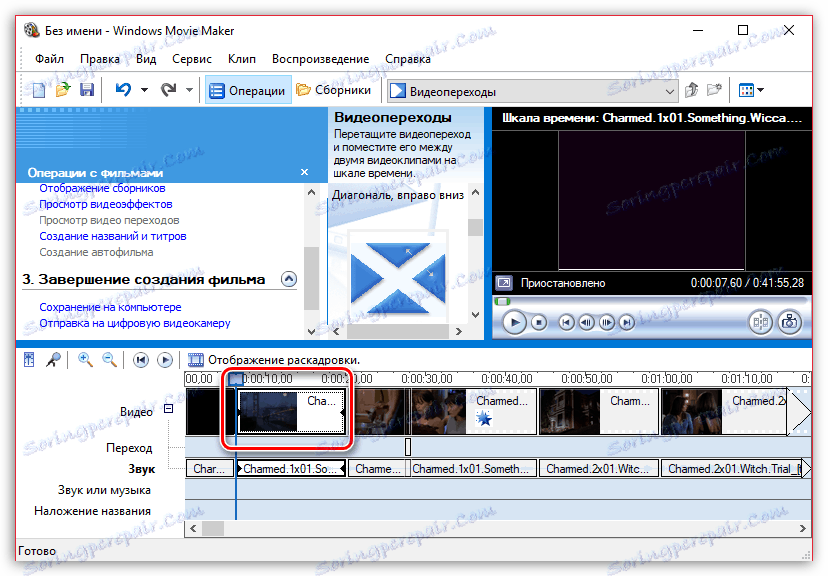Play the timeline
Screen dimensions: 828x576
(x=165, y=360)
